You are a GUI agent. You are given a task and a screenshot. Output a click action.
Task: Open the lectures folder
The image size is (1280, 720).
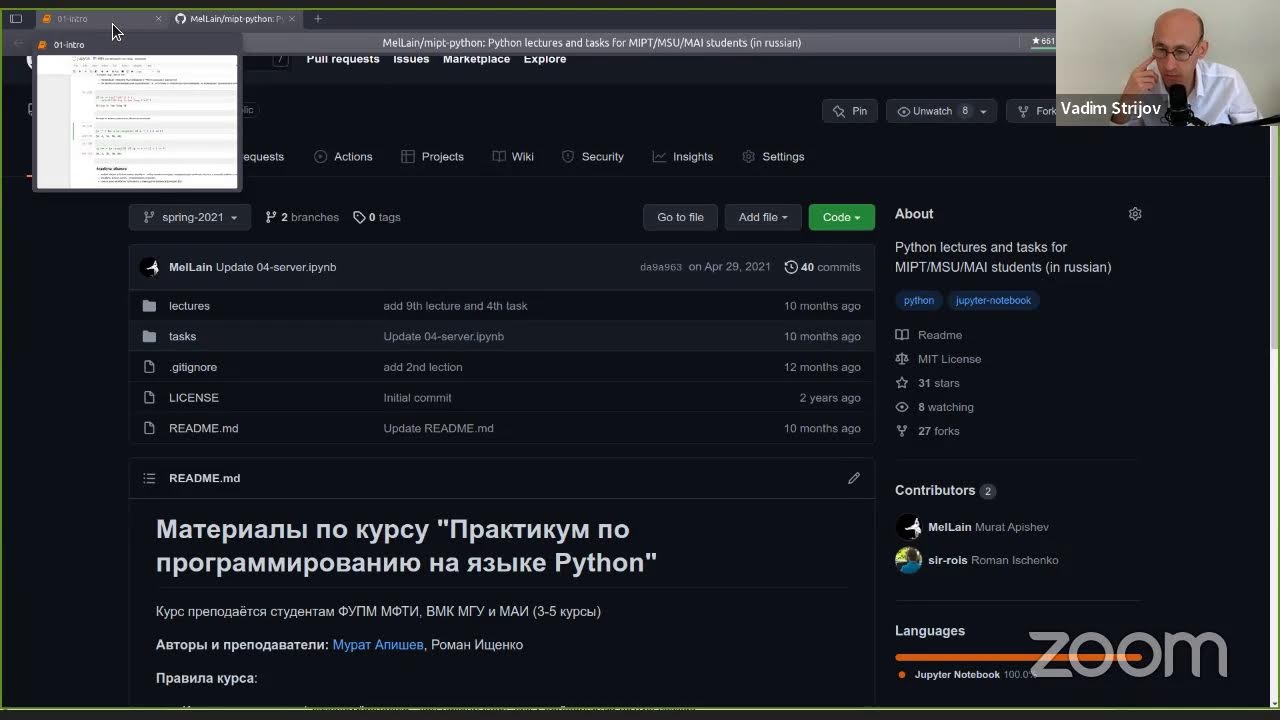pyautogui.click(x=189, y=306)
